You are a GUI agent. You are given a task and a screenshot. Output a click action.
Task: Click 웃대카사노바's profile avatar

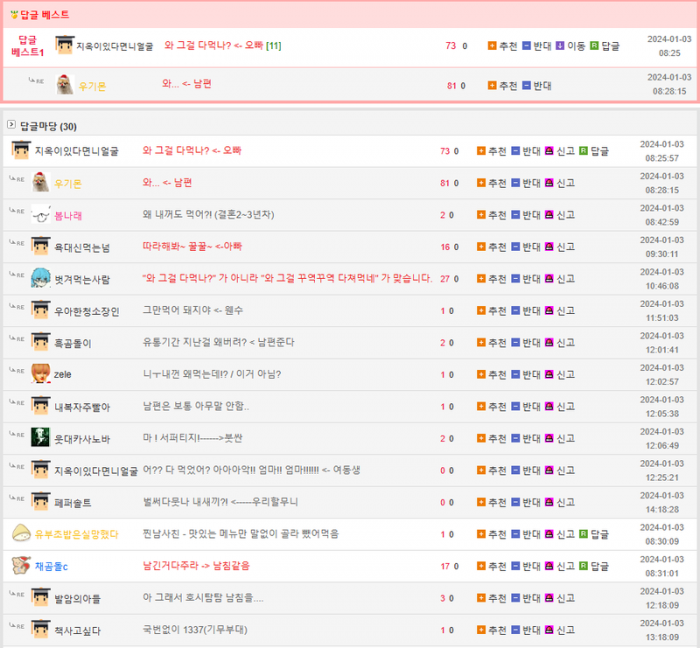click(40, 438)
